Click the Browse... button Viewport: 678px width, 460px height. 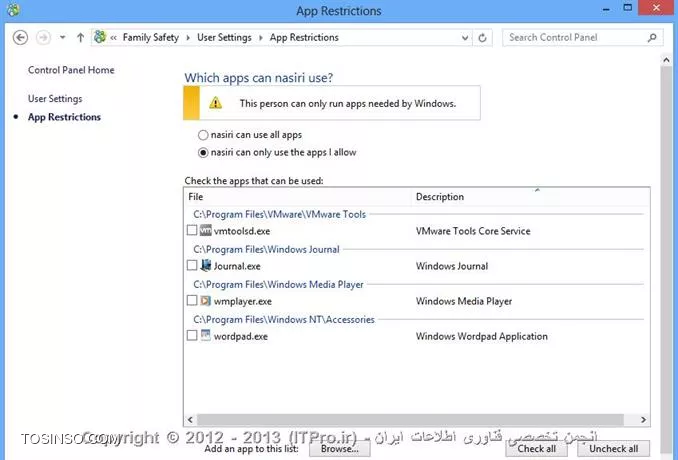(x=339, y=449)
